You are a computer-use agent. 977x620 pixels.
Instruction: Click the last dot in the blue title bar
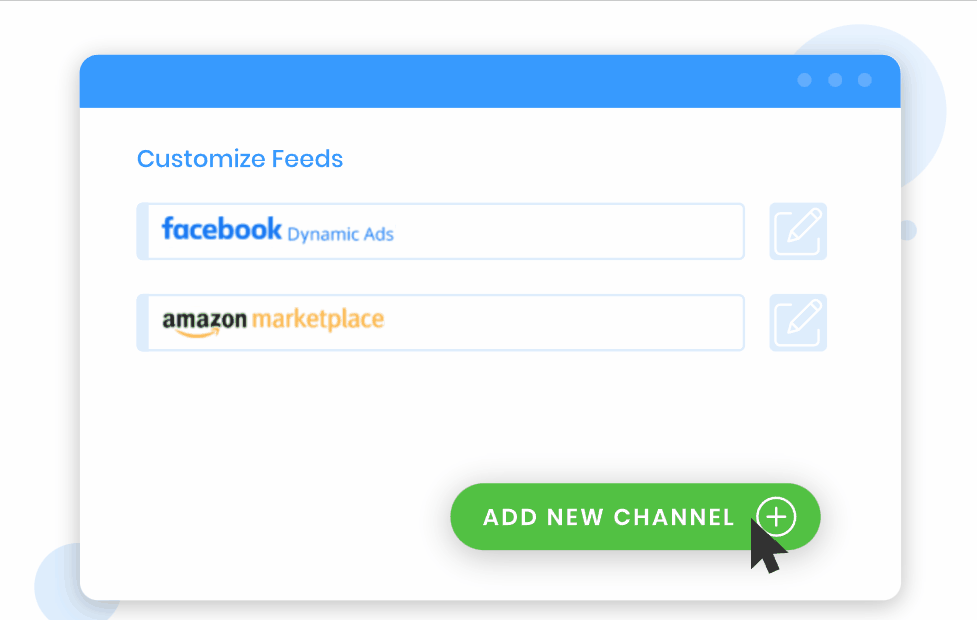pyautogui.click(x=865, y=80)
